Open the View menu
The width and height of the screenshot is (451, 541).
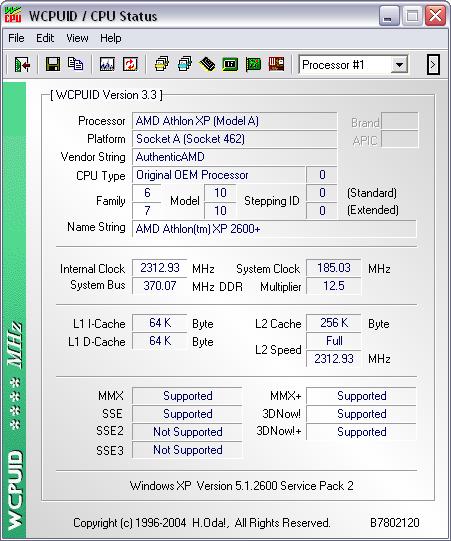(77, 38)
